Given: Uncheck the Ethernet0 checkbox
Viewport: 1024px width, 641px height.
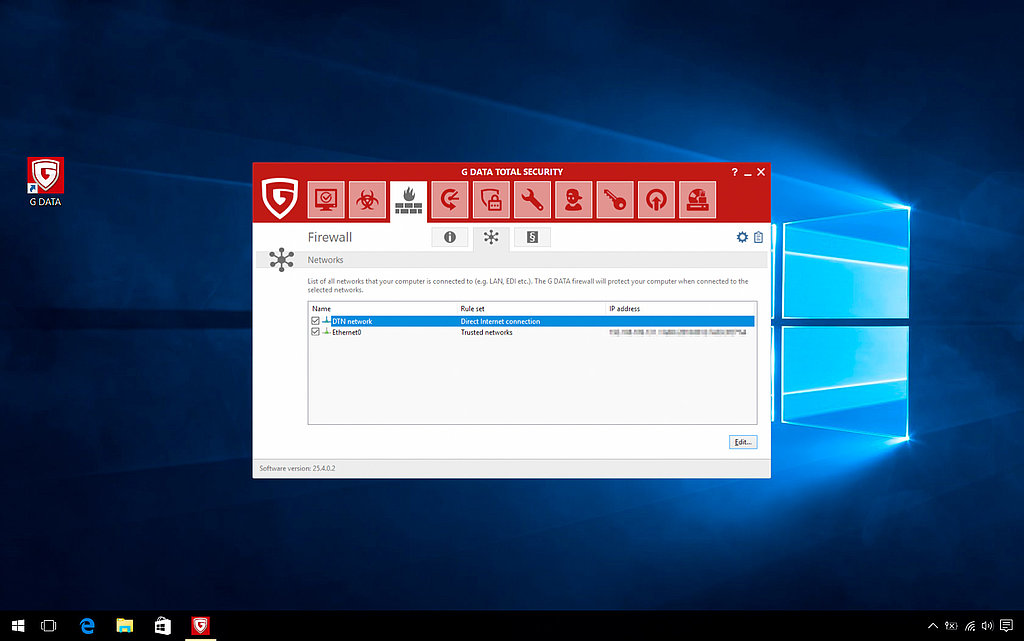Looking at the screenshot, I should 316,332.
